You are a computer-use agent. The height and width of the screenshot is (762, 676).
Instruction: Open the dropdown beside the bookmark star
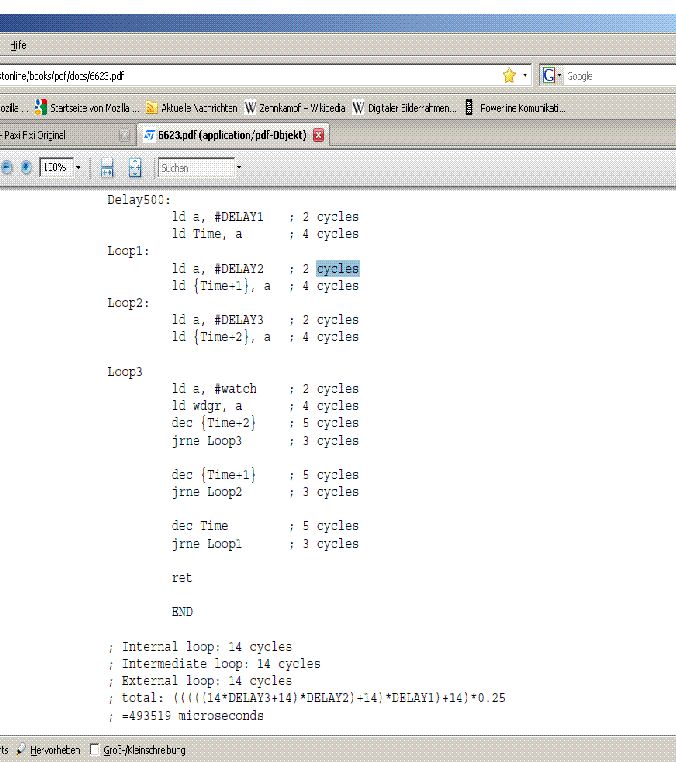coord(525,76)
